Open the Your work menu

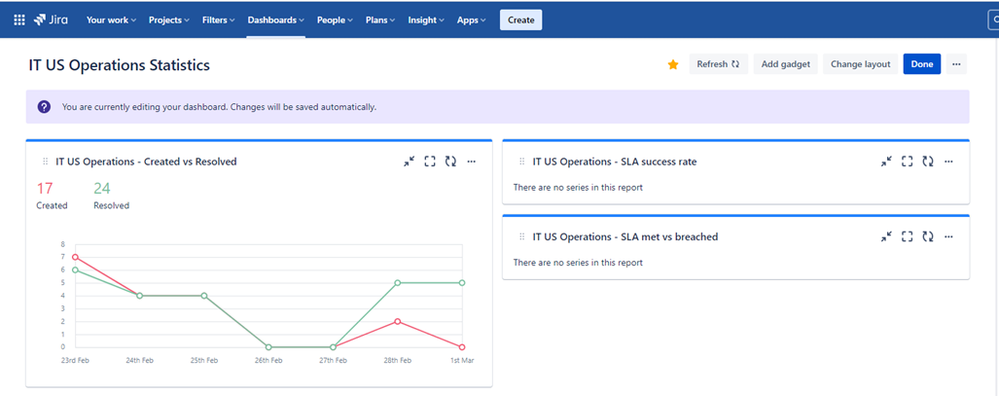pyautogui.click(x=111, y=20)
